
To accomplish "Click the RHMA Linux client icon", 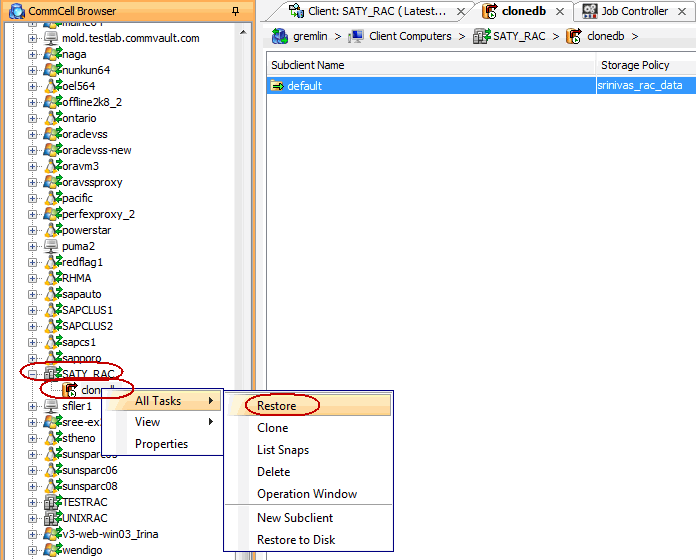I will (53, 278).
